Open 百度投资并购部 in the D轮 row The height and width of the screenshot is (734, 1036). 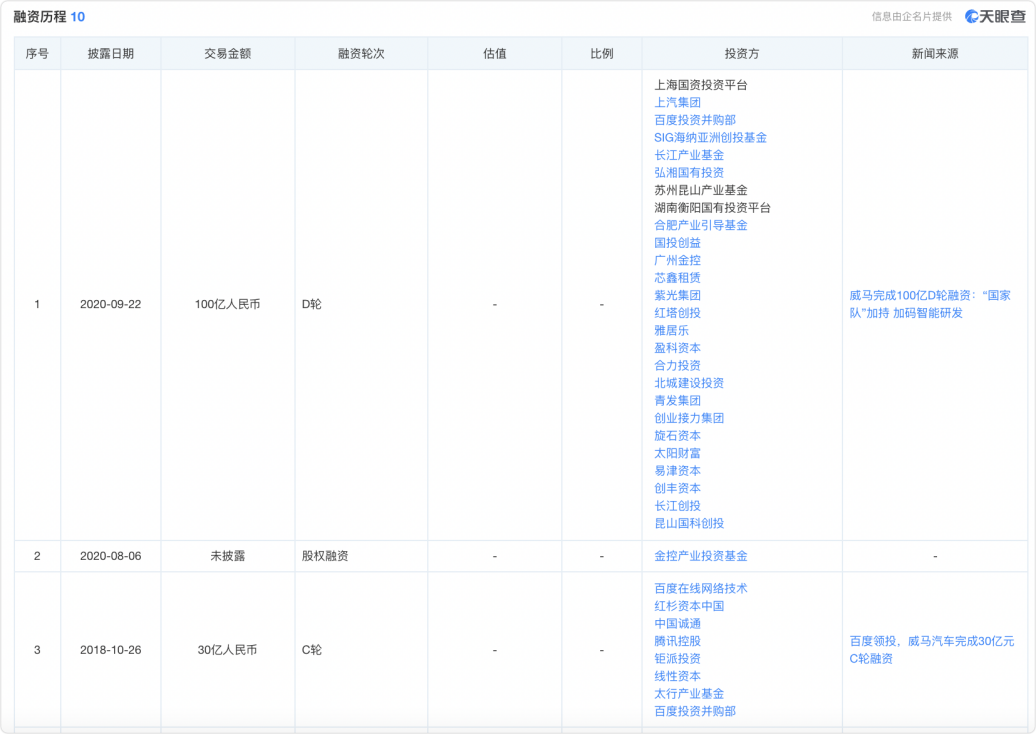(694, 120)
